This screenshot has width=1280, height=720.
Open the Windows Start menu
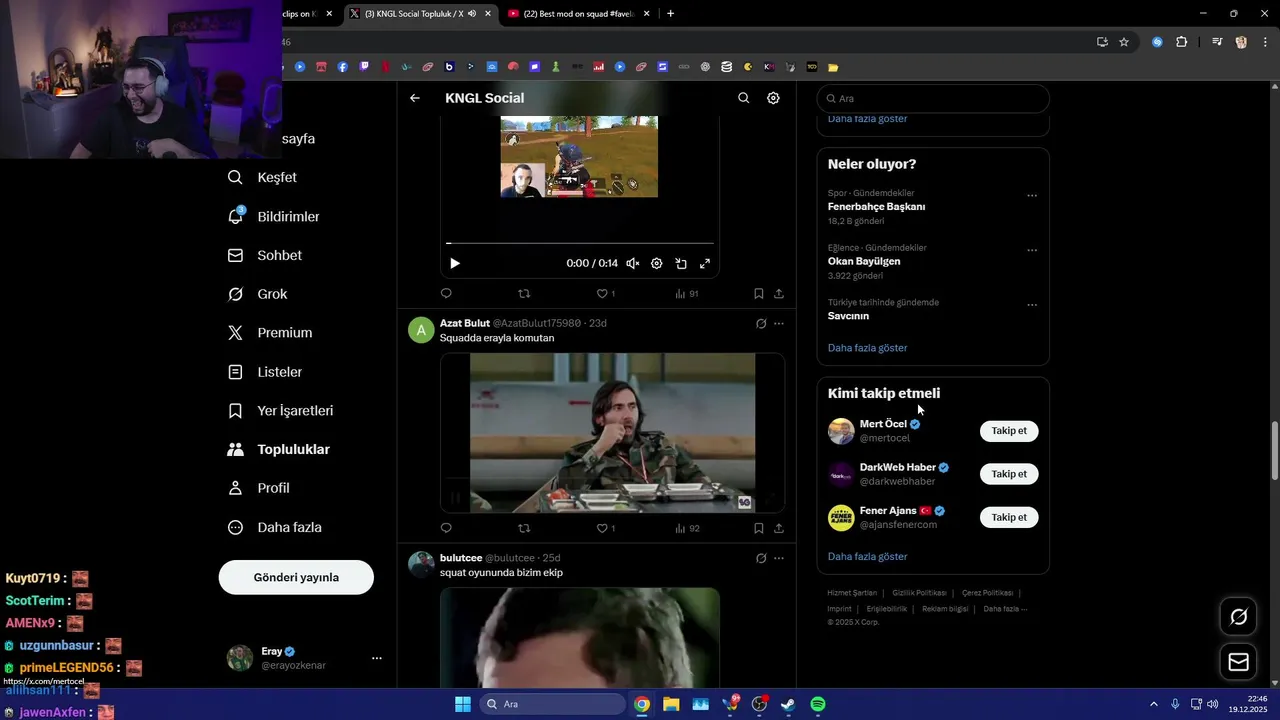pos(463,704)
